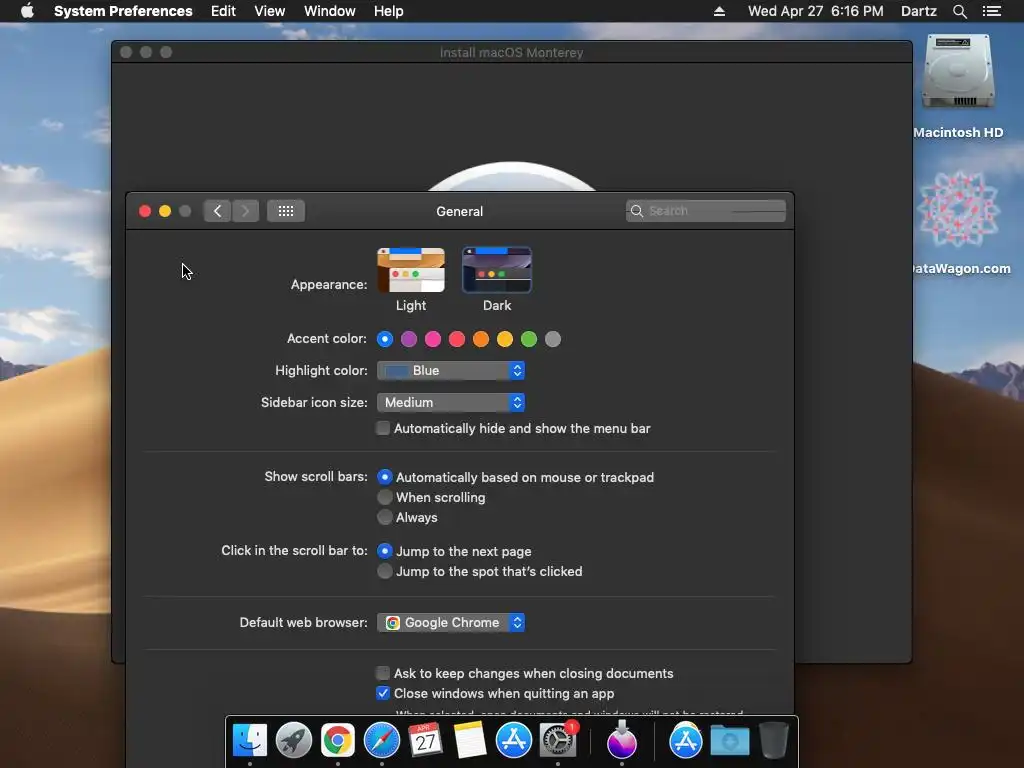This screenshot has height=768, width=1024.
Task: Select scroll bars automatically based on mouse
Action: point(385,477)
